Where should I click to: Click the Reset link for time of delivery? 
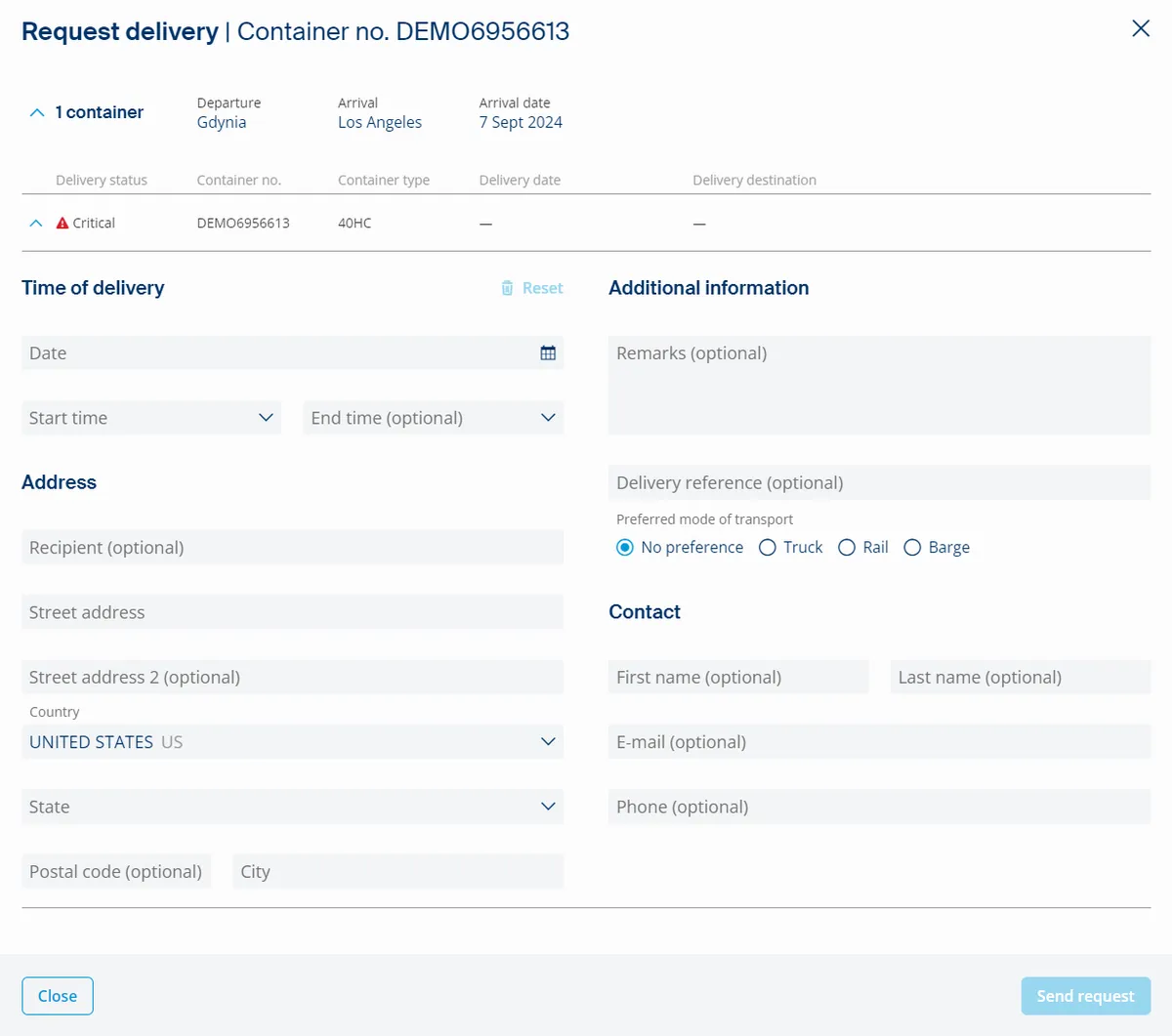(x=541, y=287)
